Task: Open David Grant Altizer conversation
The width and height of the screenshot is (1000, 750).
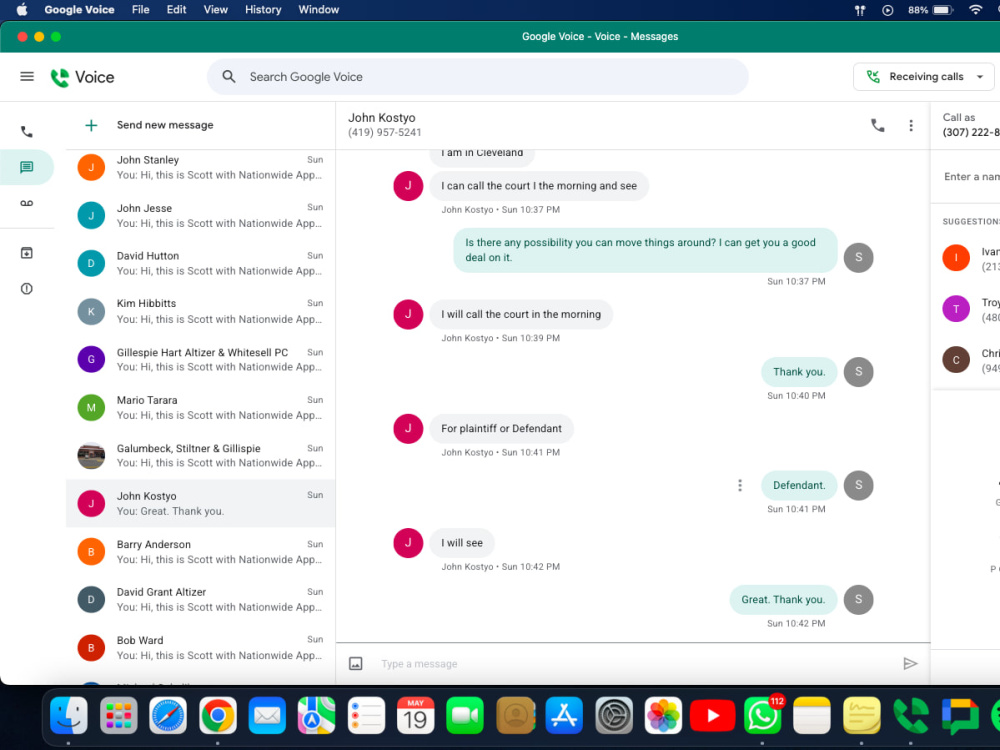Action: pos(200,599)
